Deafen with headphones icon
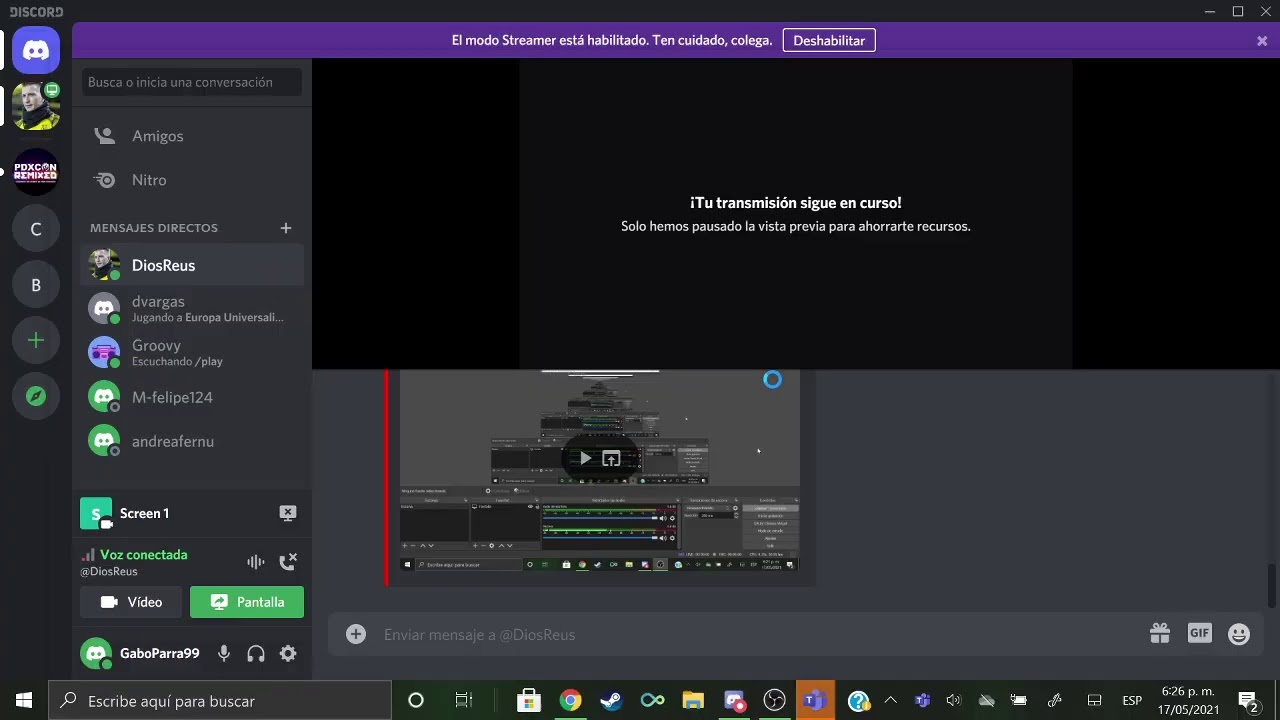Viewport: 1280px width, 720px height. coord(256,653)
